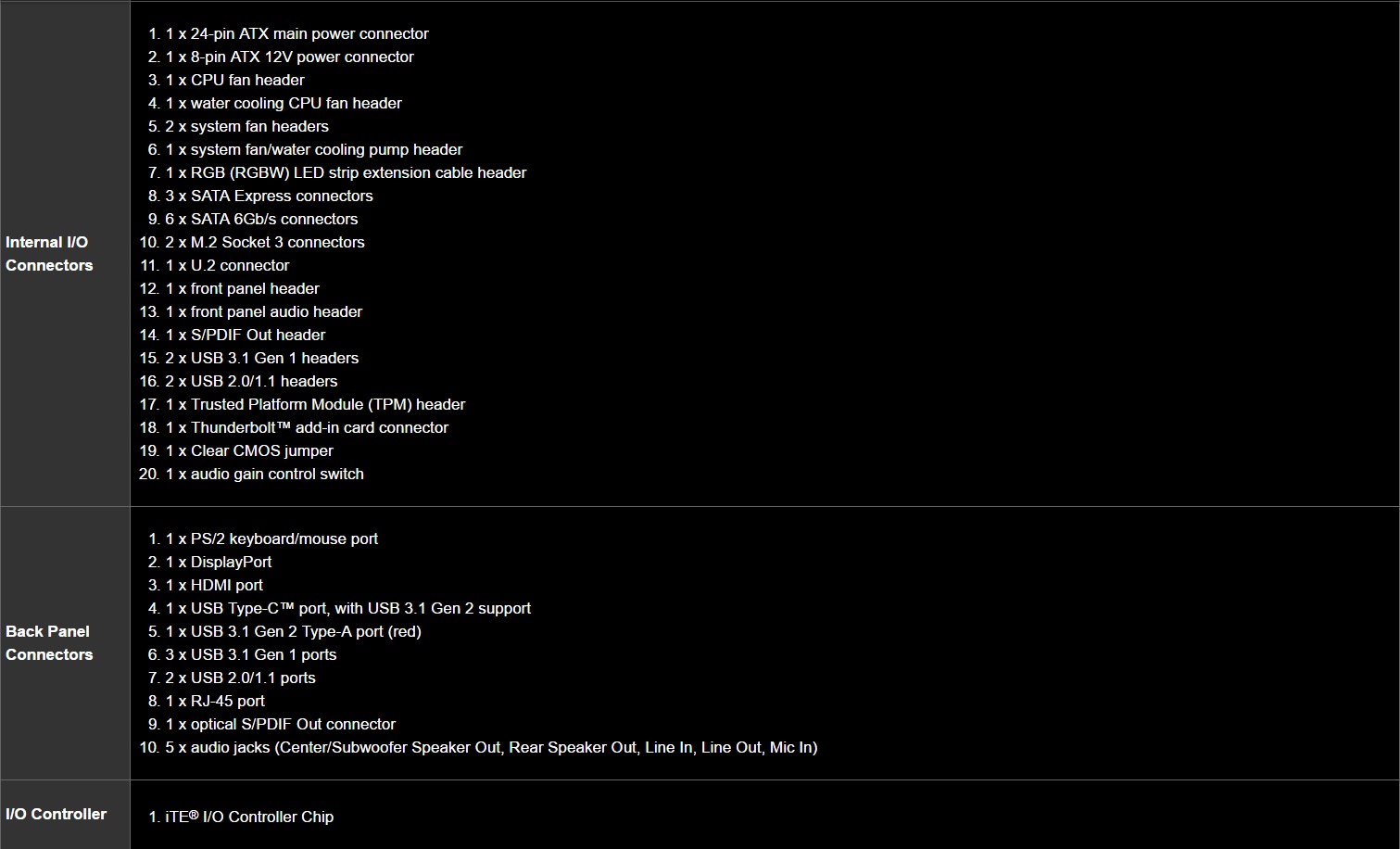Click the 1 x U.2 connector entry
This screenshot has height=849, width=1400.
click(227, 265)
